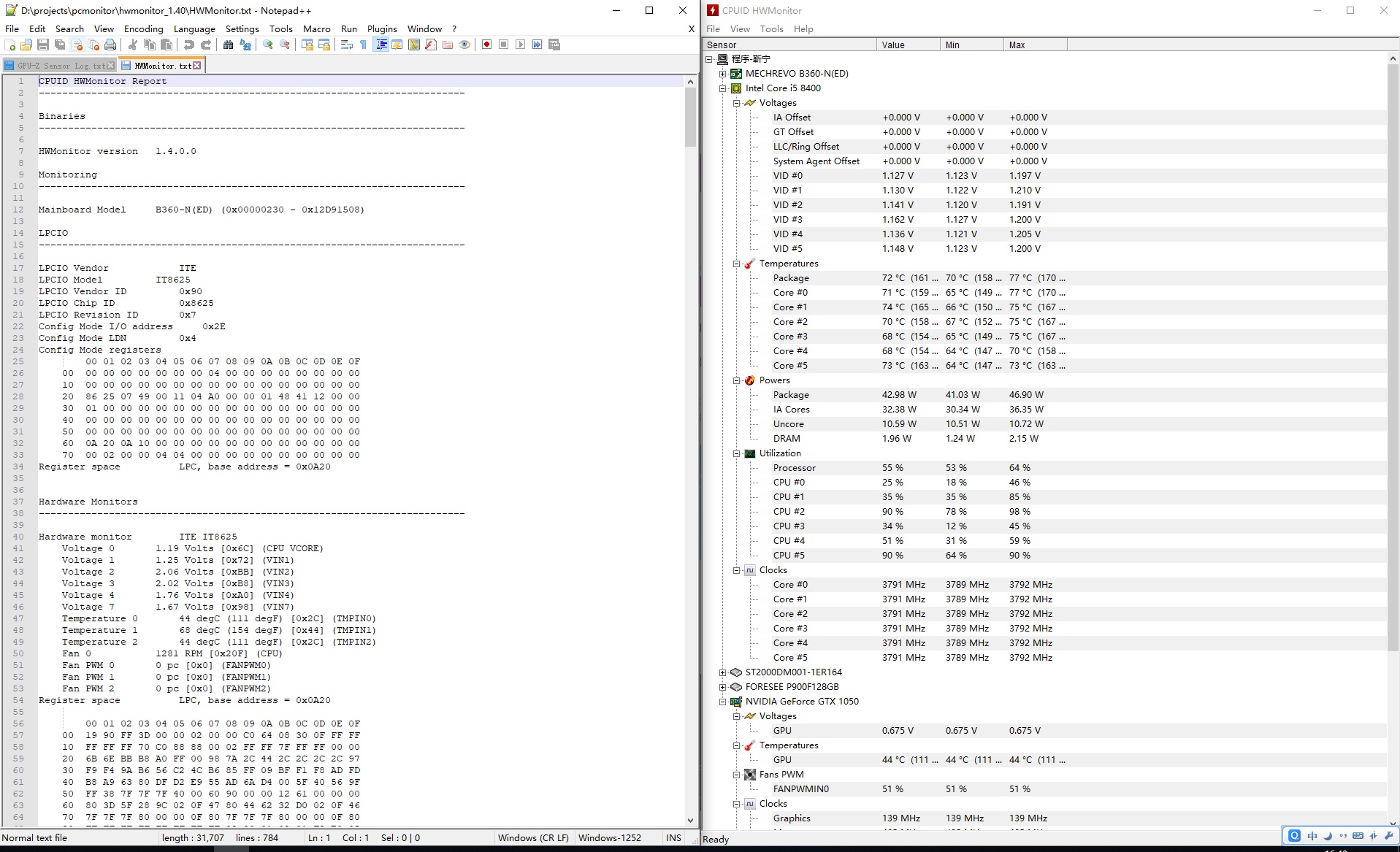Screen dimensions: 1400x852
Task: Expand the FORESEE P900F128GB drive node
Action: [723, 687]
